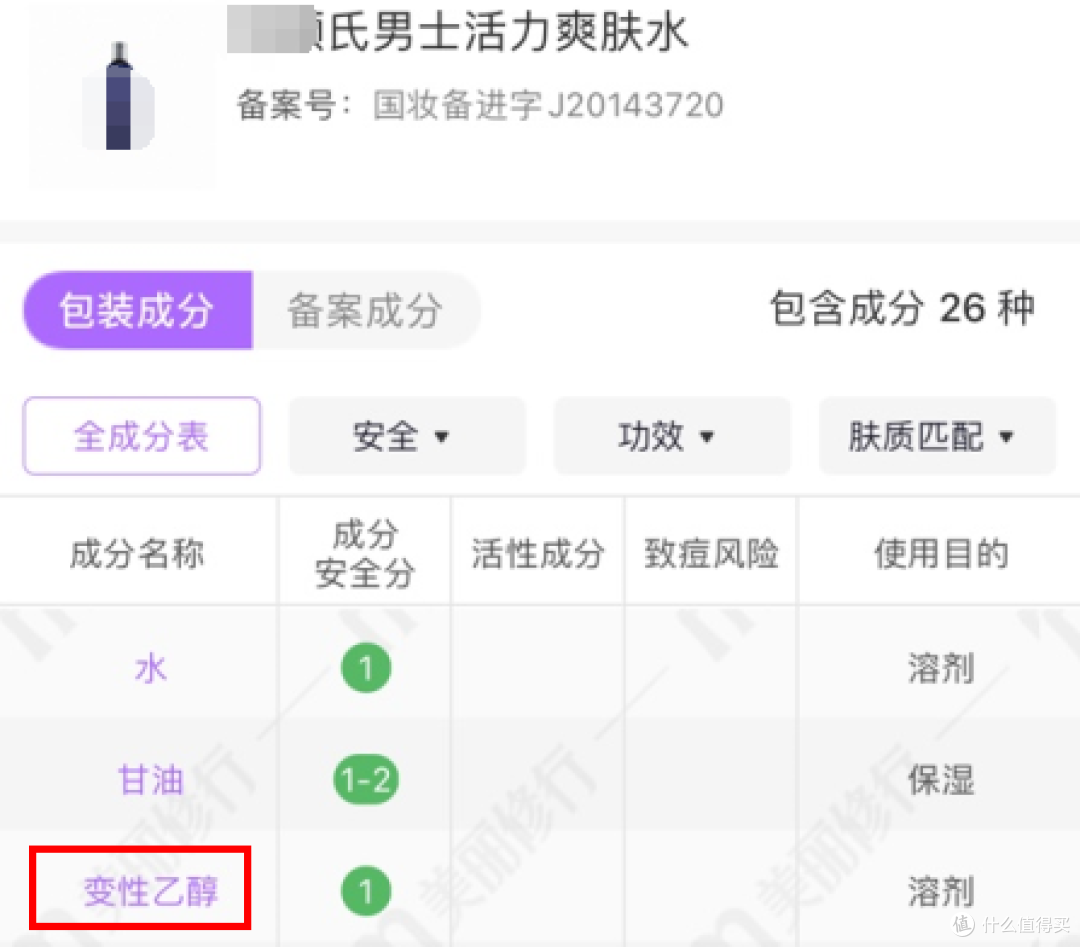1080x947 pixels.
Task: Click the green safety score badge for 水
Action: tap(365, 667)
